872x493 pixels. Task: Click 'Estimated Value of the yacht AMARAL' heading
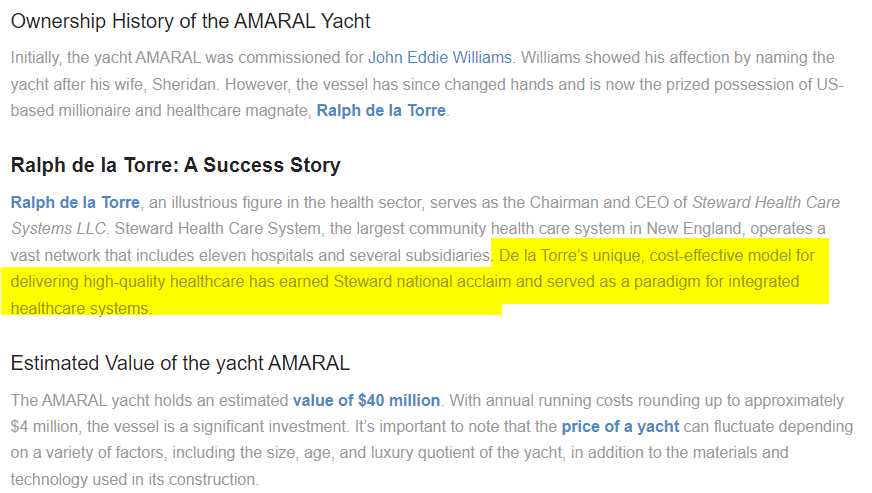click(180, 363)
